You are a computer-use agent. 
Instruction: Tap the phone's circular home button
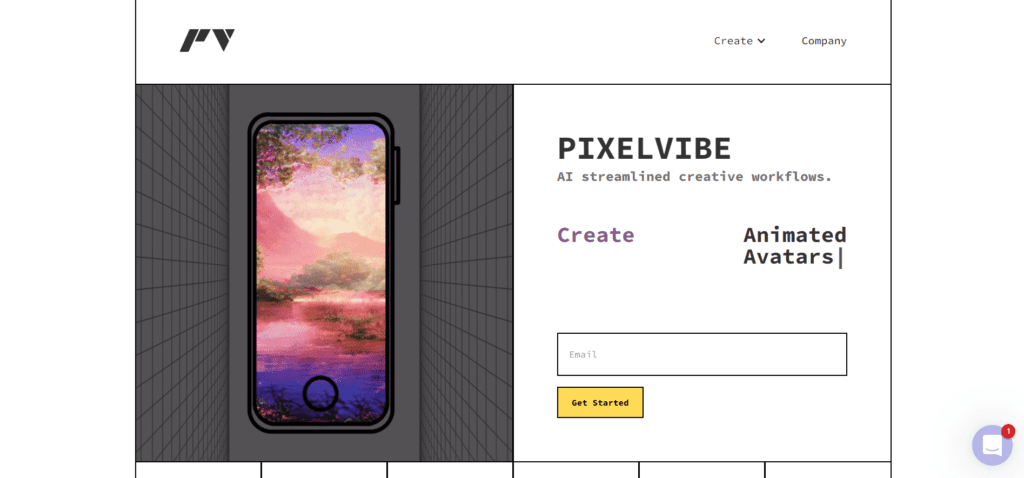tap(320, 393)
